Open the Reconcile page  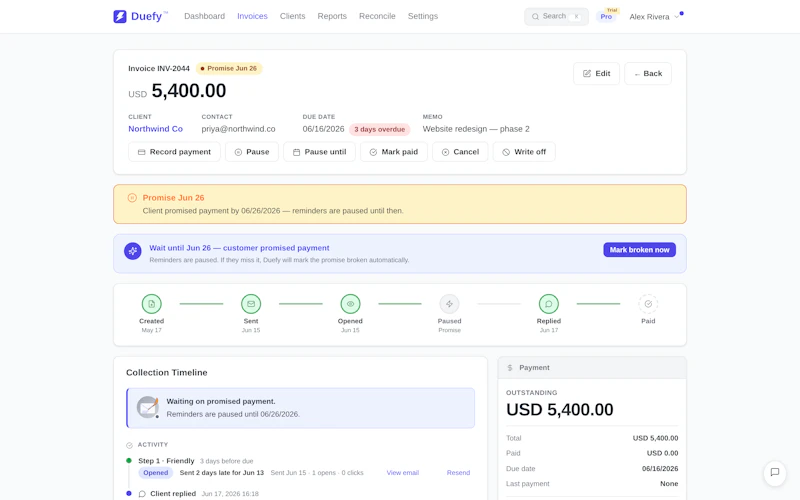(377, 16)
